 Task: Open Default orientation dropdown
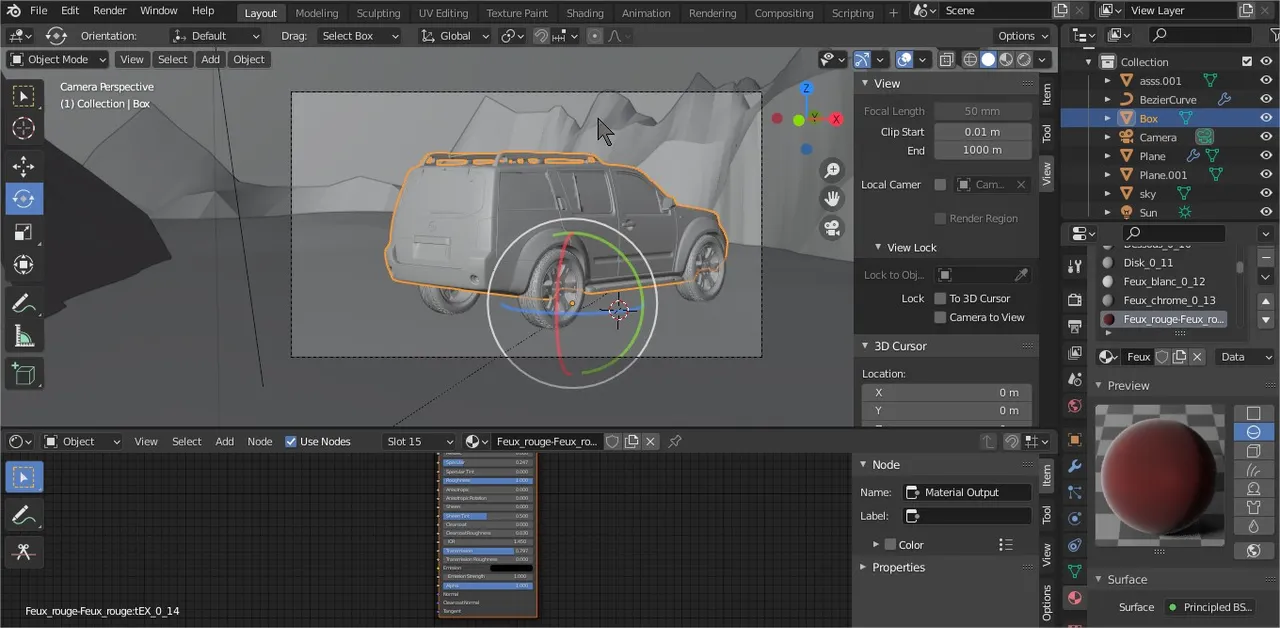click(215, 35)
